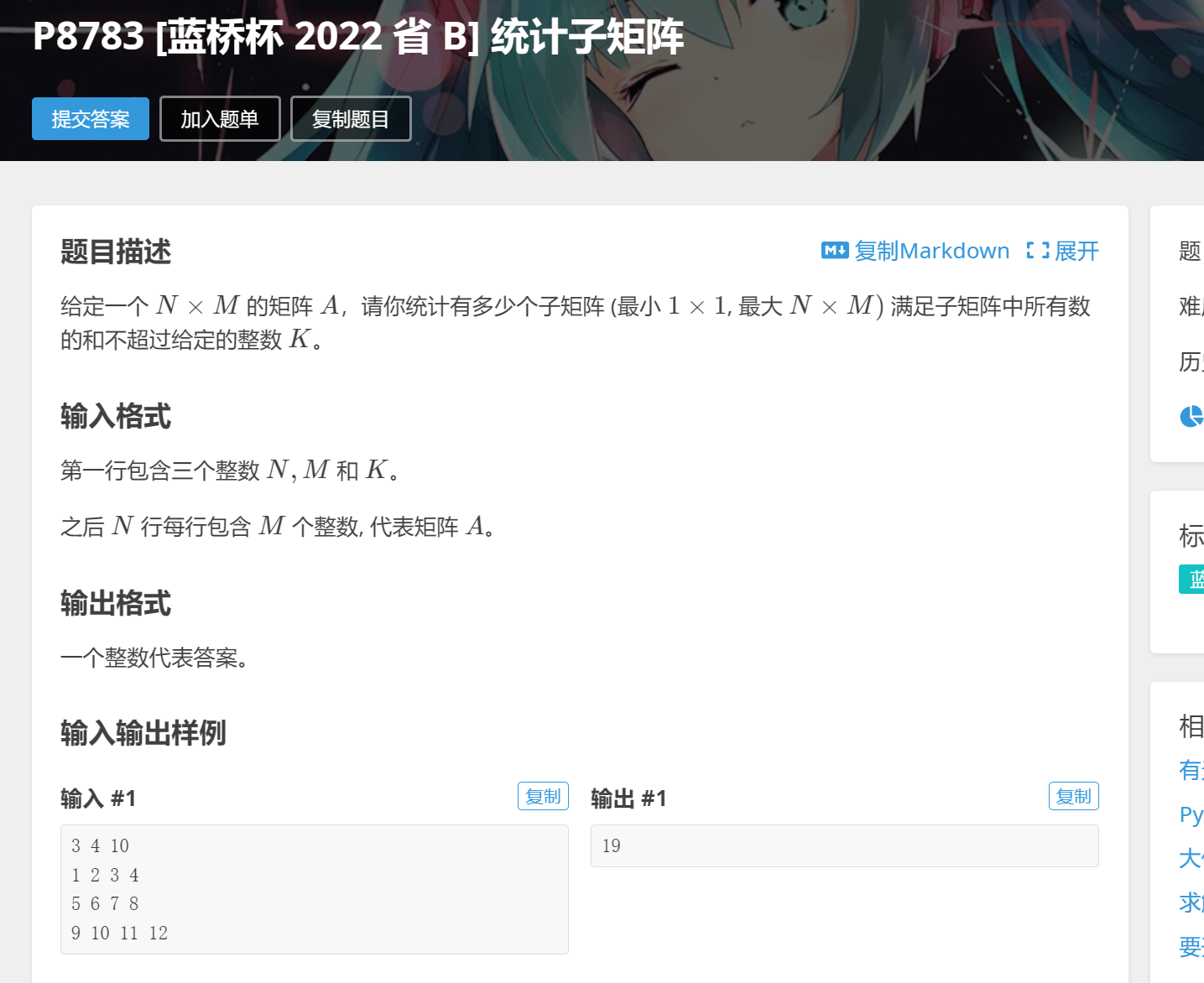Submit answer with 提交答案 button
This screenshot has height=983, width=1204.
click(91, 119)
